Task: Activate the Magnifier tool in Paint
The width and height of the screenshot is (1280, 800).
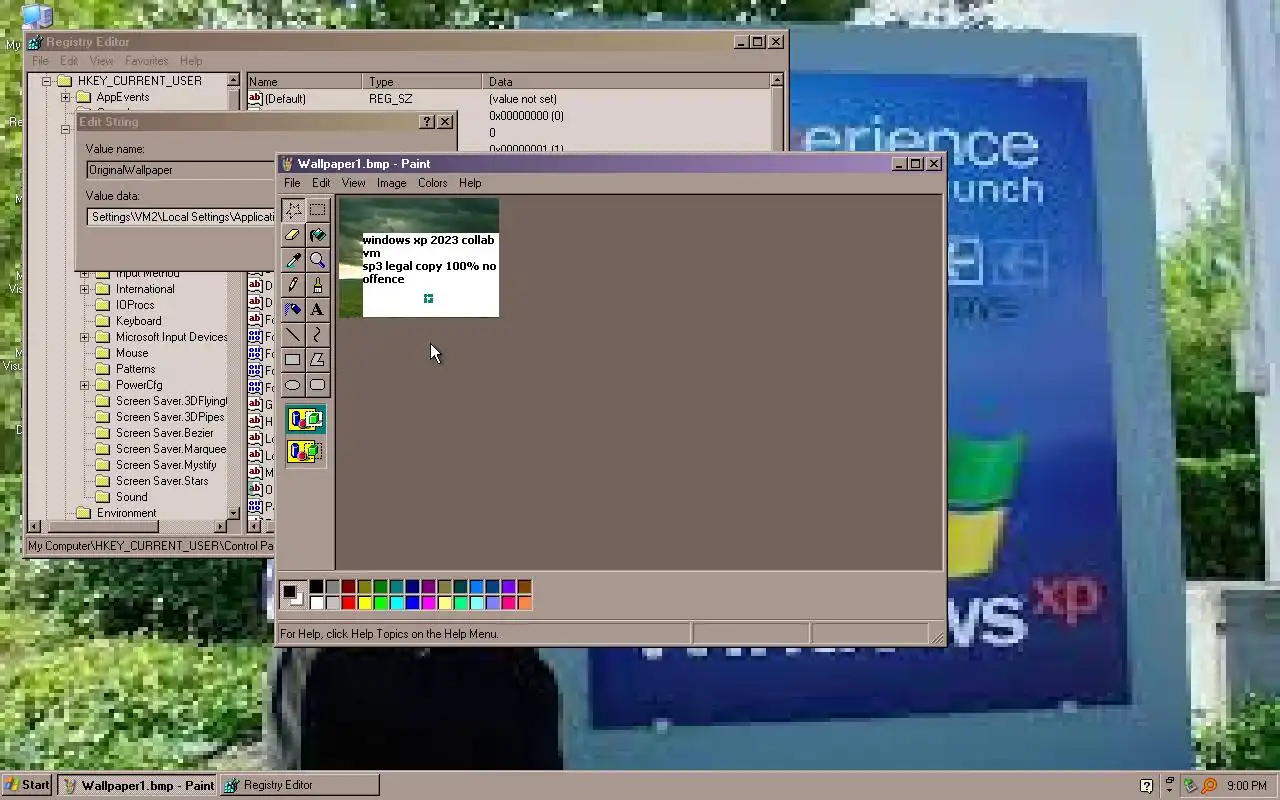Action: pos(318,260)
